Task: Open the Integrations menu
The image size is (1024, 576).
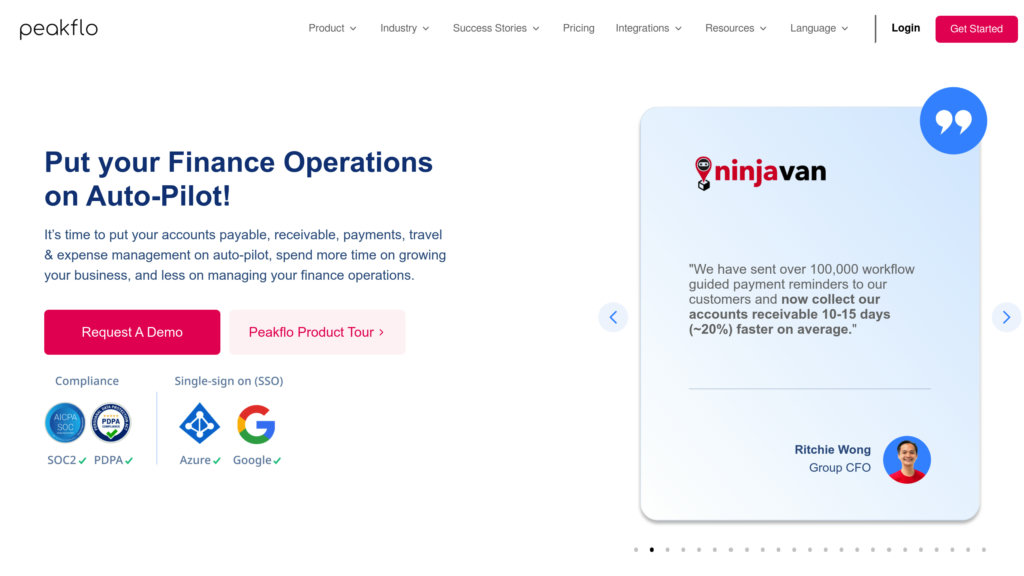Action: pyautogui.click(x=648, y=28)
